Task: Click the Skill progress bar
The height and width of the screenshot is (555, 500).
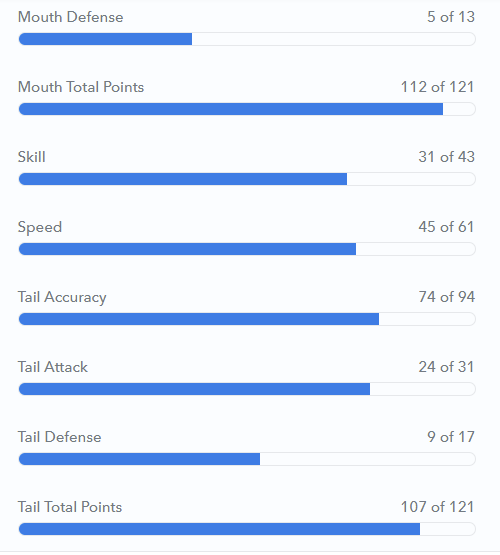Action: point(247,179)
